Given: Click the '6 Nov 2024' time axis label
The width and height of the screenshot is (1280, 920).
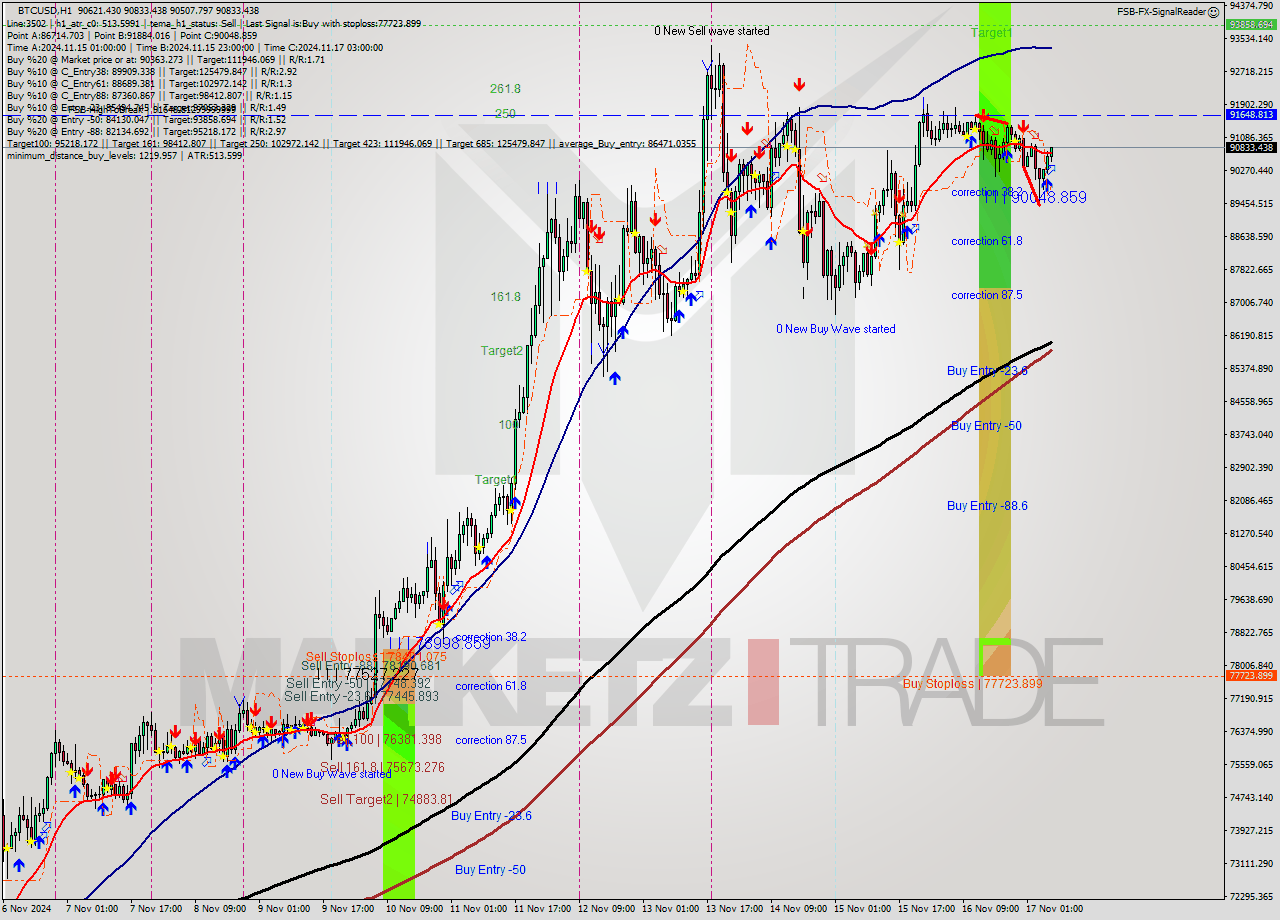Looking at the screenshot, I should (25, 909).
